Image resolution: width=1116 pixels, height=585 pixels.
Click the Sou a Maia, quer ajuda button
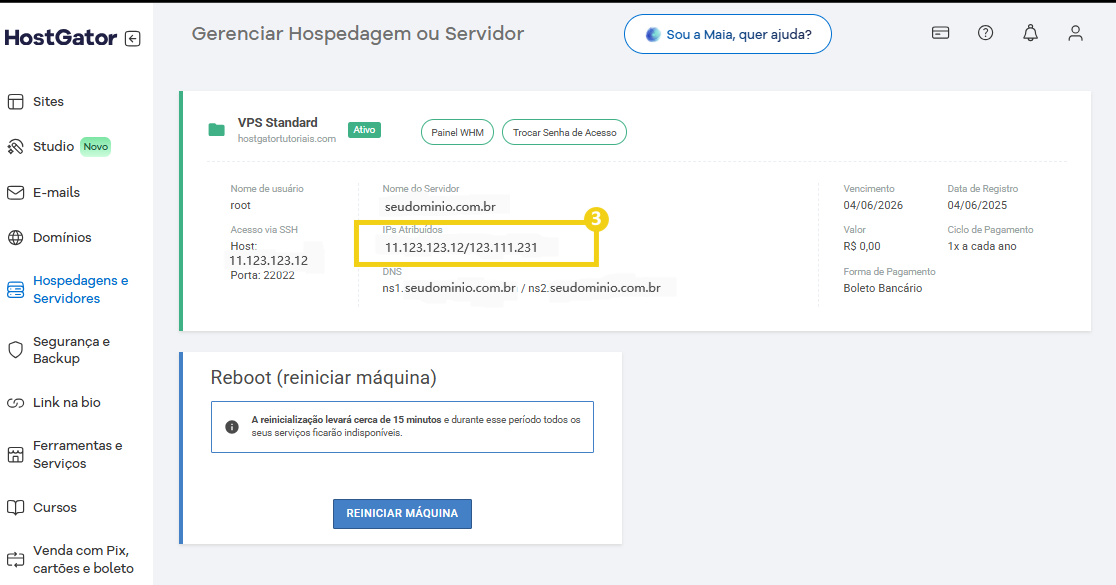pyautogui.click(x=727, y=34)
